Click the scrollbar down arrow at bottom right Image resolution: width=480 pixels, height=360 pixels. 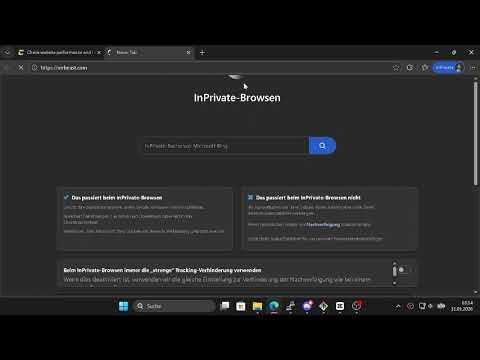(476, 292)
